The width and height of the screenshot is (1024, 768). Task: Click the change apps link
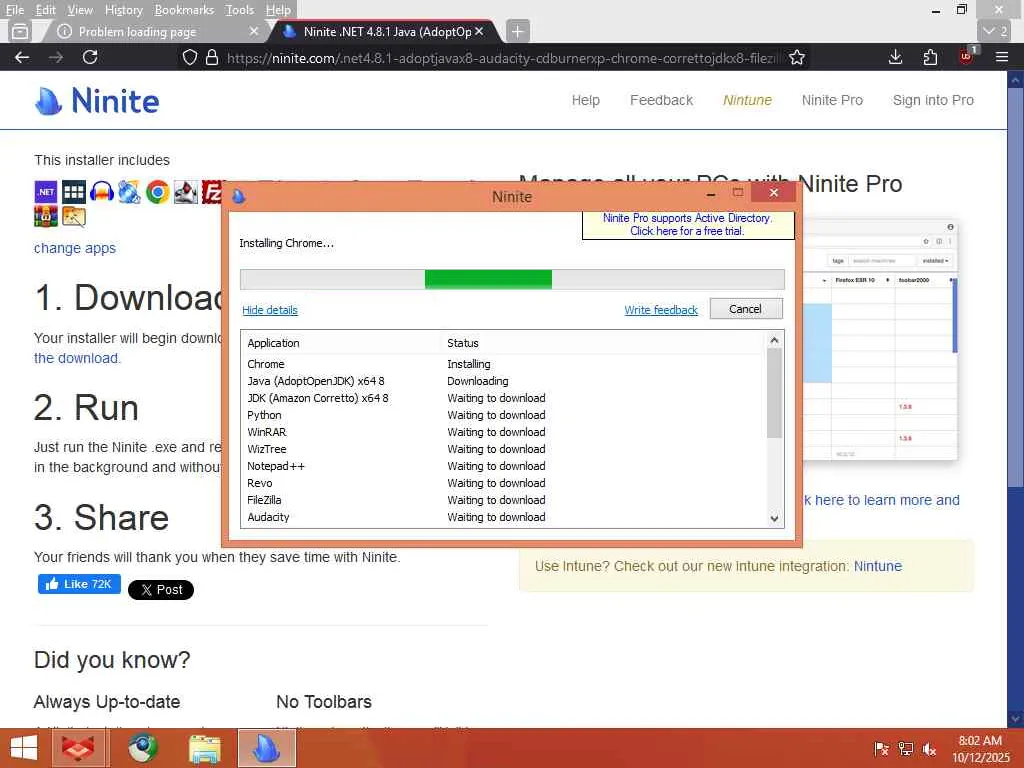(75, 248)
